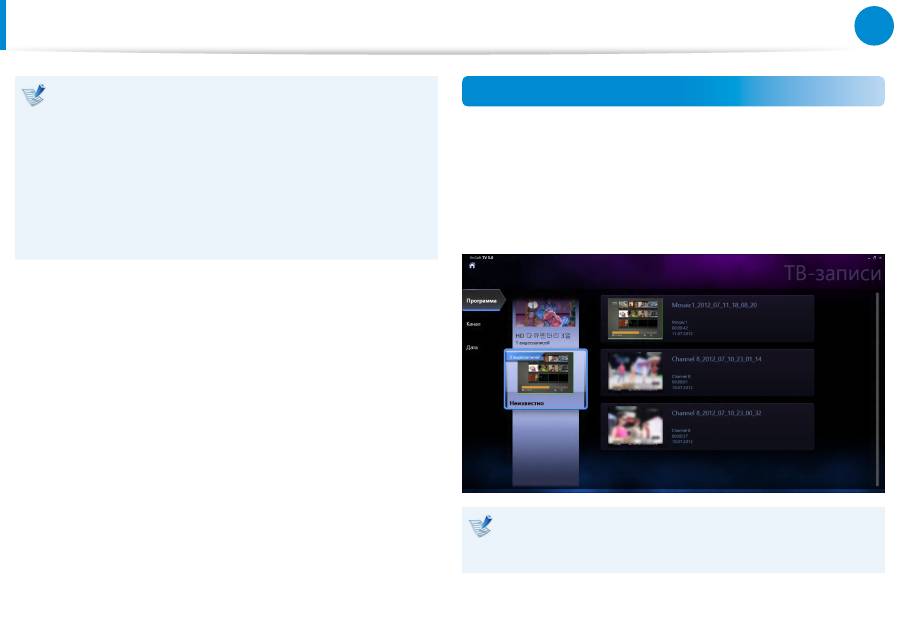Viewport: 900px width, 639px height.
Task: Maximize the ArcSoft TV window
Action: click(x=873, y=258)
